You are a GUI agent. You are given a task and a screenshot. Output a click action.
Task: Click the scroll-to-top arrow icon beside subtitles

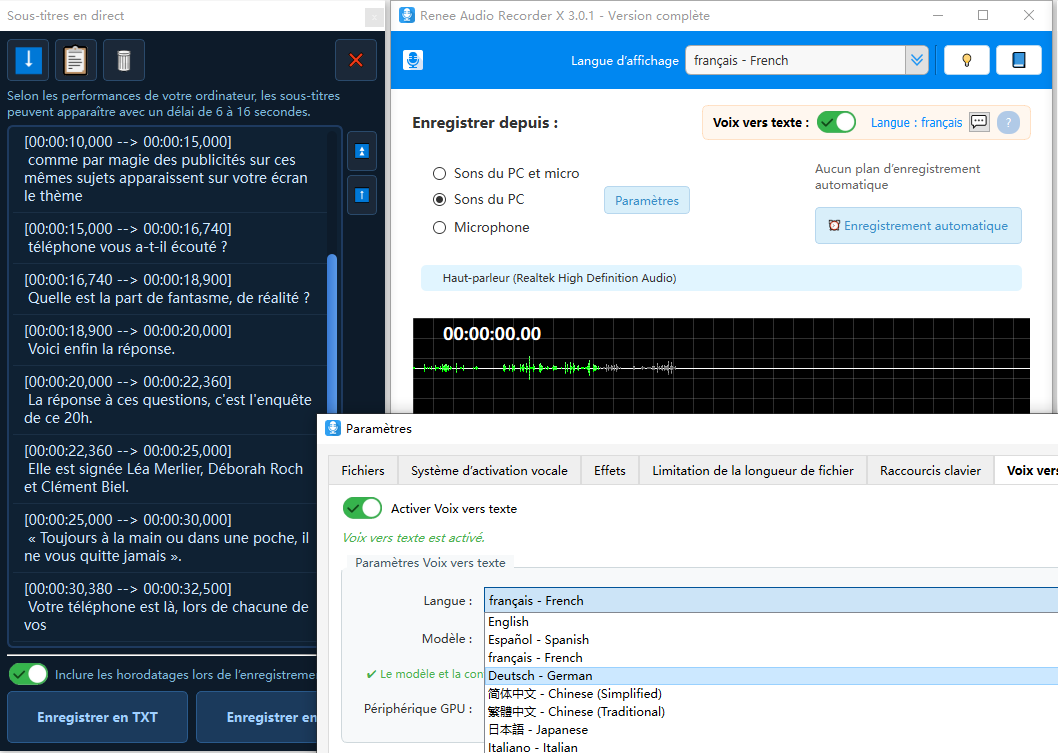tap(362, 151)
